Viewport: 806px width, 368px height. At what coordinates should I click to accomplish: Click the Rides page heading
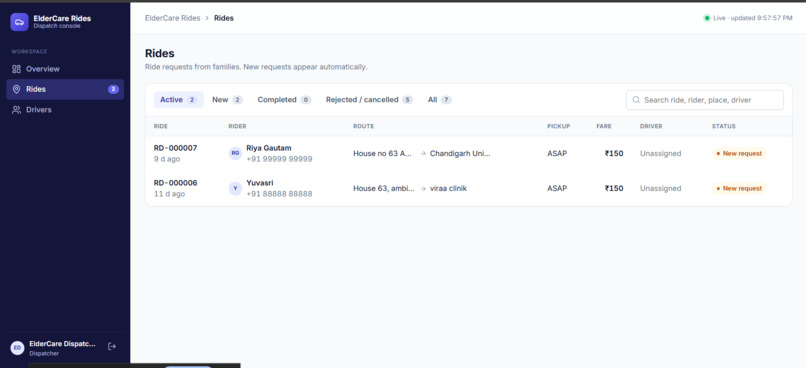(160, 53)
